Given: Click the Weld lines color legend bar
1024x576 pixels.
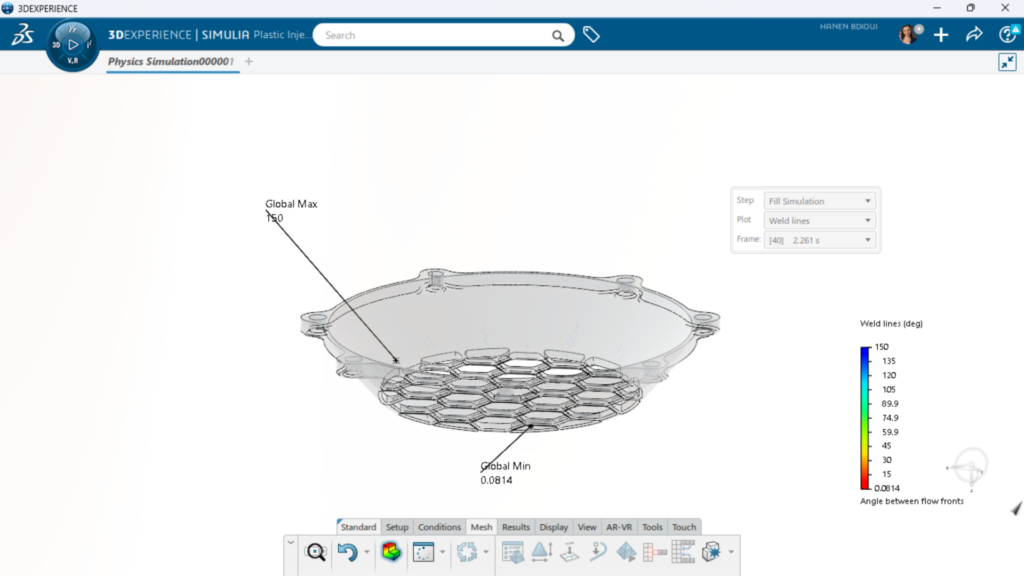Looking at the screenshot, I should pyautogui.click(x=865, y=418).
